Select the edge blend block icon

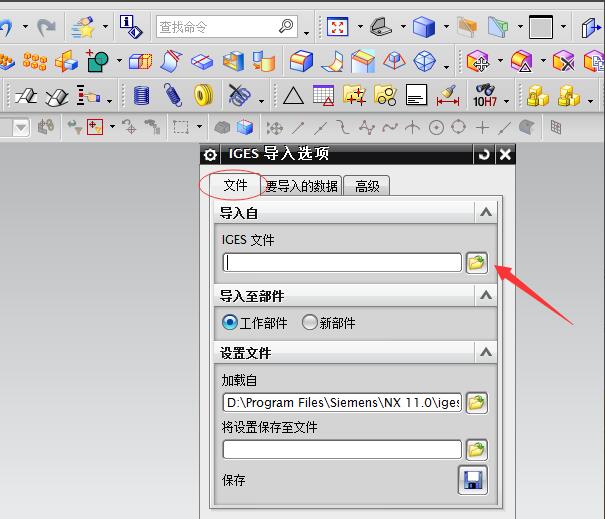tap(301, 61)
